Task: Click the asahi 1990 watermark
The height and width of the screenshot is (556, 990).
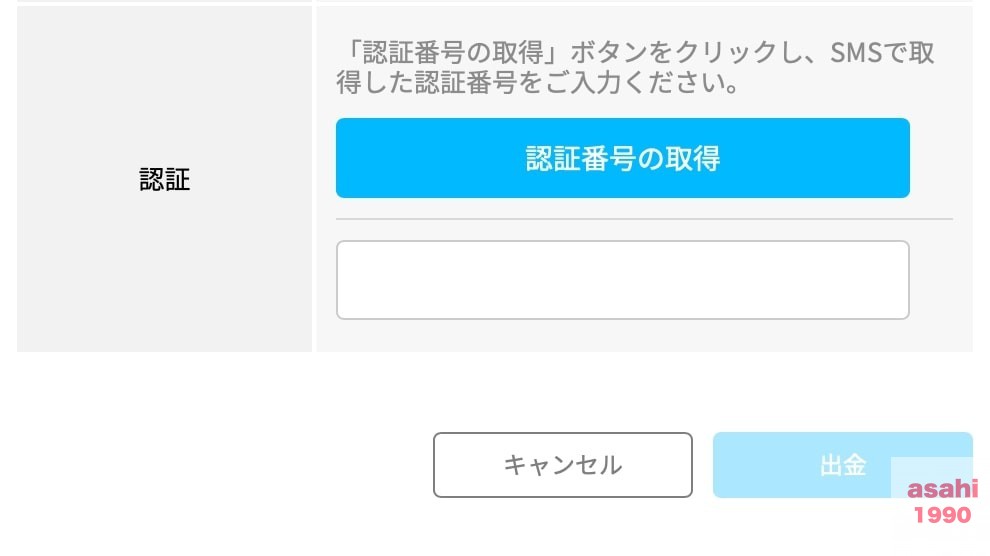Action: coord(942,502)
